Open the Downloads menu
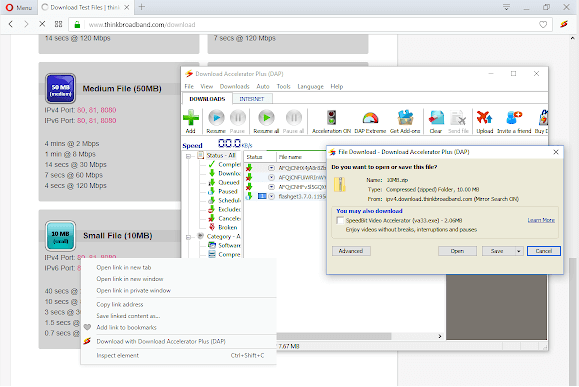 click(234, 86)
